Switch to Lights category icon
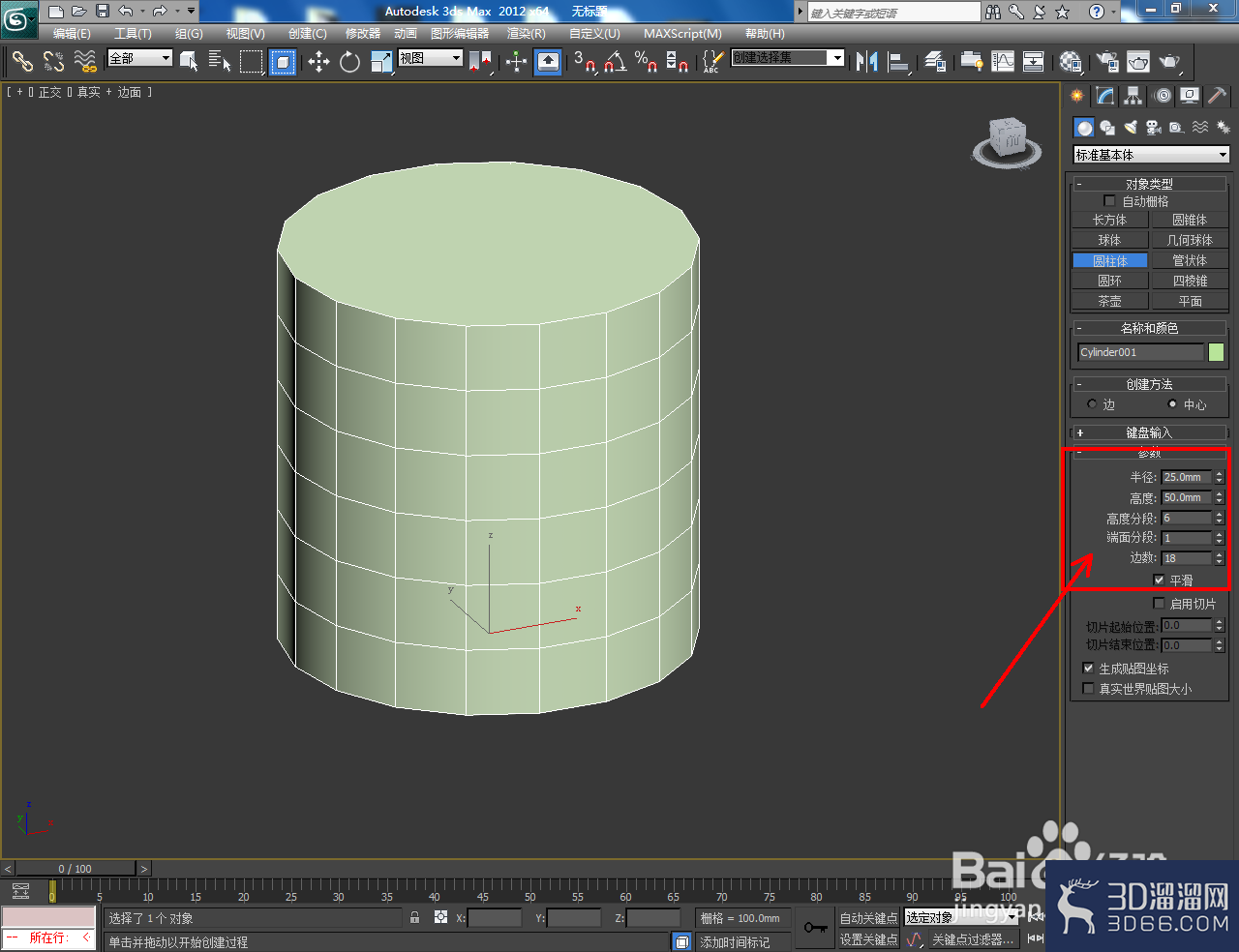The height and width of the screenshot is (952, 1239). coord(1130,128)
